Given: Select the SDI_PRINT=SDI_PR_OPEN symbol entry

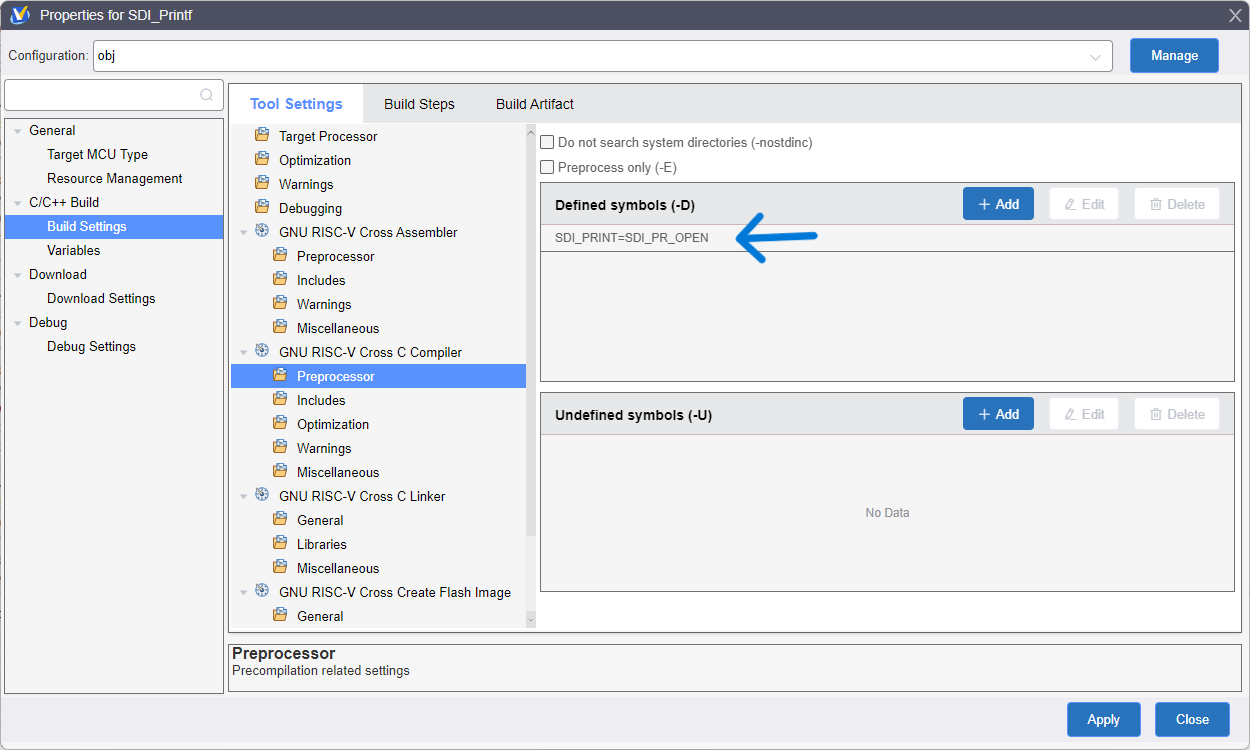Looking at the screenshot, I should coord(631,238).
